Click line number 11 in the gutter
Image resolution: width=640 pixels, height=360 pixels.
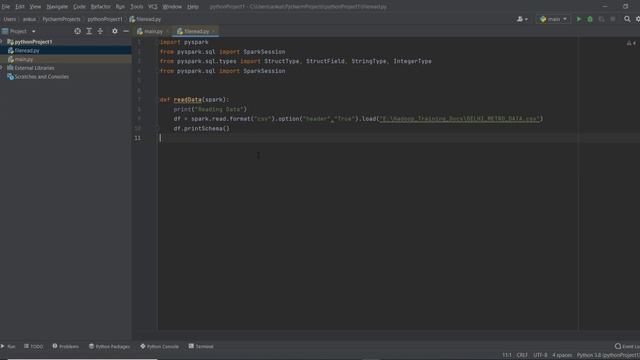point(138,138)
